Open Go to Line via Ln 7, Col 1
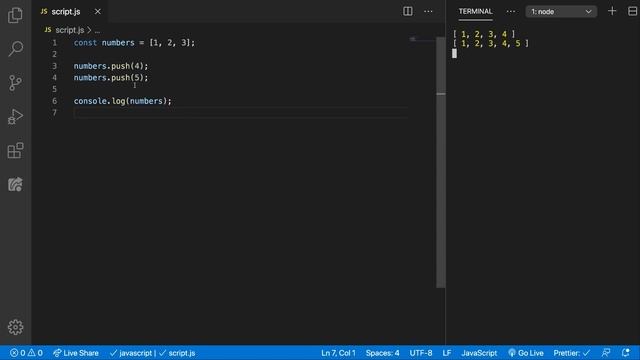 (x=338, y=353)
